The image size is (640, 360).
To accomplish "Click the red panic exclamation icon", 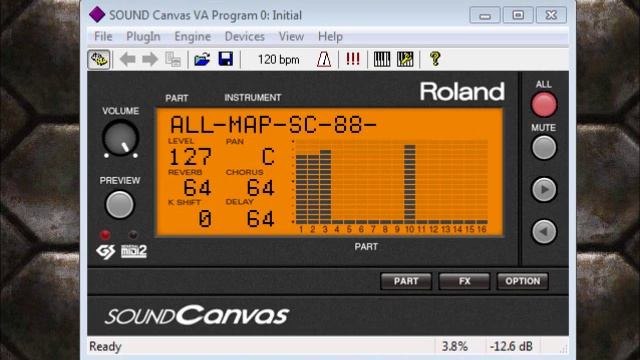I will click(353, 59).
